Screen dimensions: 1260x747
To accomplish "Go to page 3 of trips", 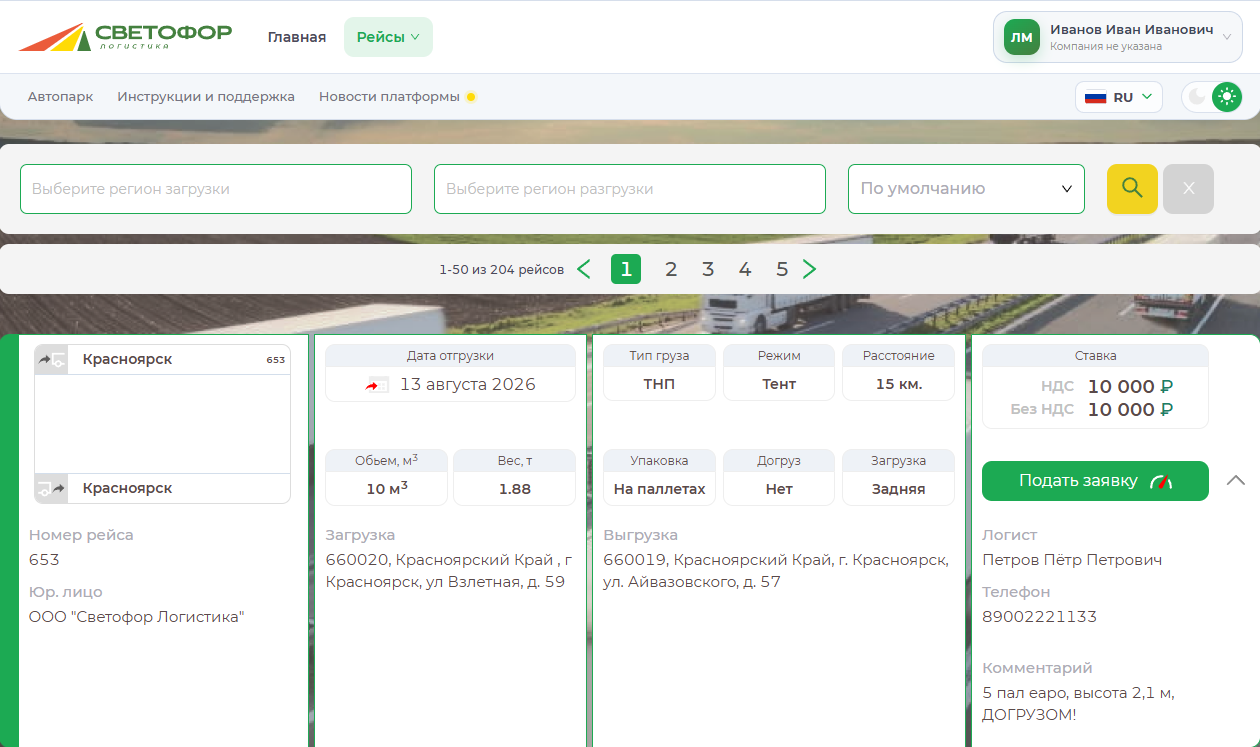I will [x=708, y=269].
